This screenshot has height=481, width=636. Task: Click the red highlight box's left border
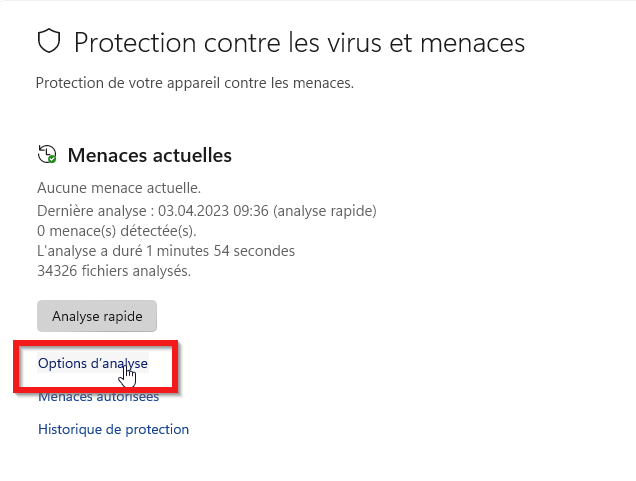point(16,367)
